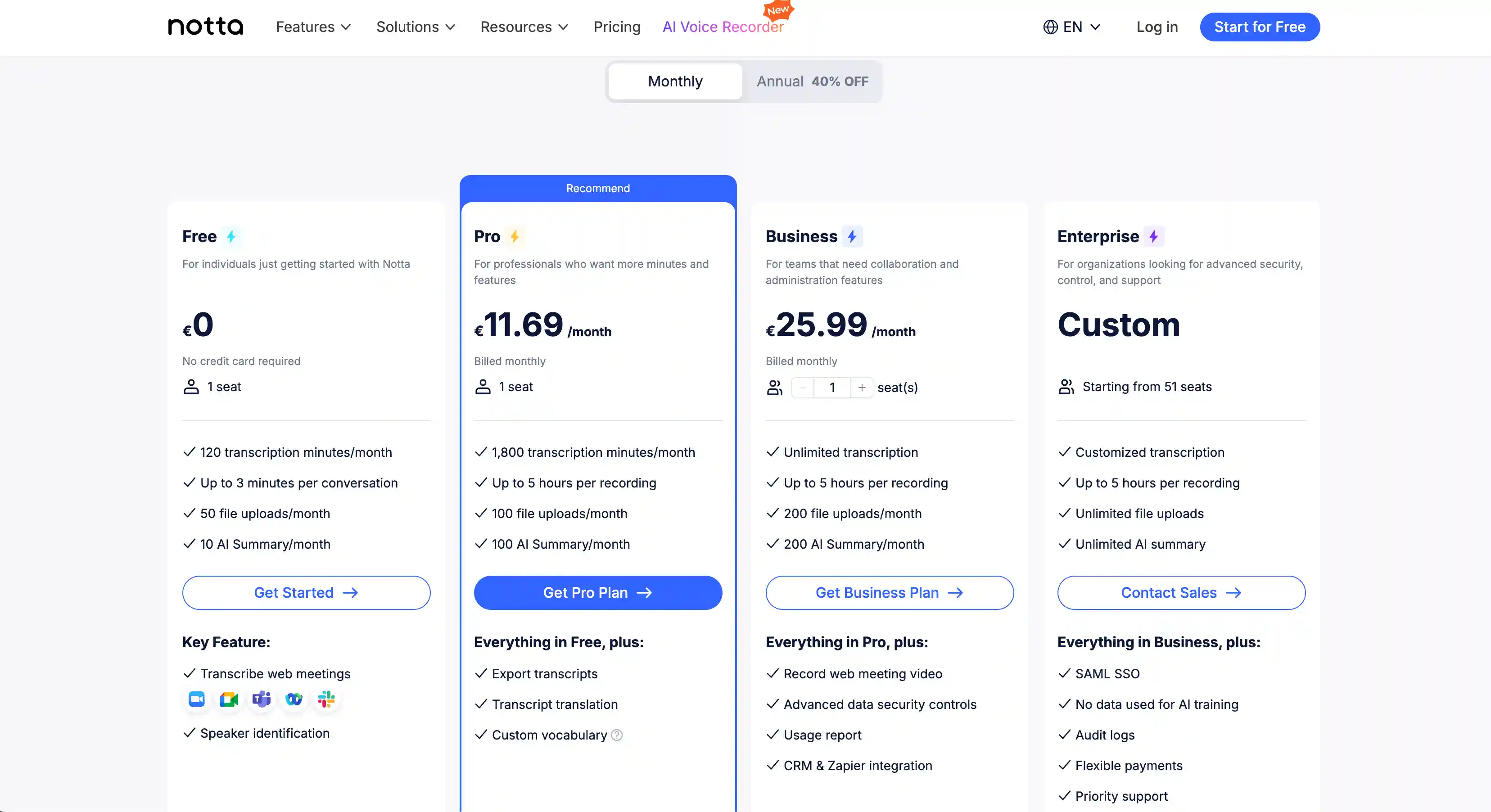The image size is (1491, 812).
Task: Click Get Pro Plan
Action: coord(598,593)
